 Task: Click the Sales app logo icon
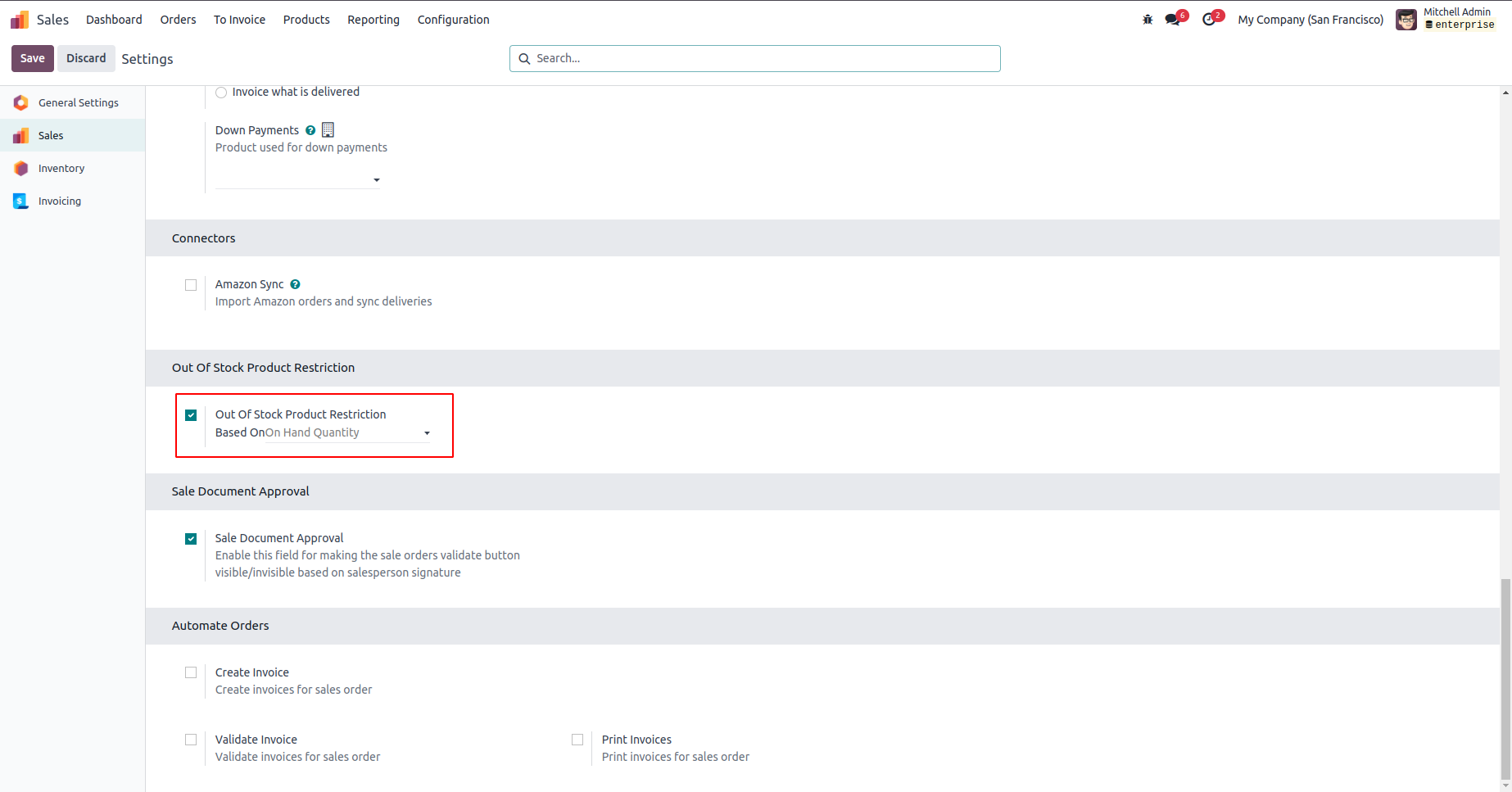pos(20,20)
